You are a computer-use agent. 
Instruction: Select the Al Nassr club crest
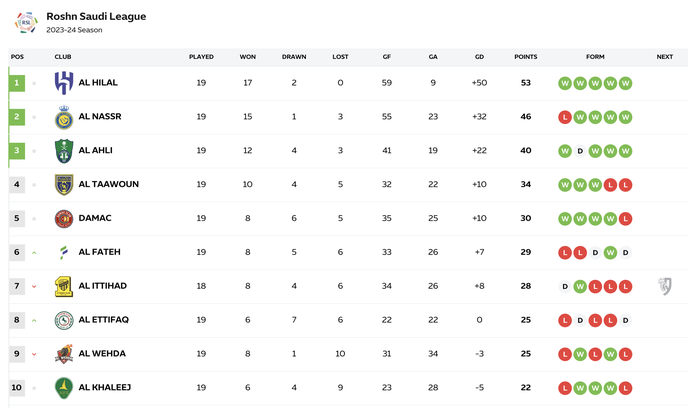[x=64, y=117]
